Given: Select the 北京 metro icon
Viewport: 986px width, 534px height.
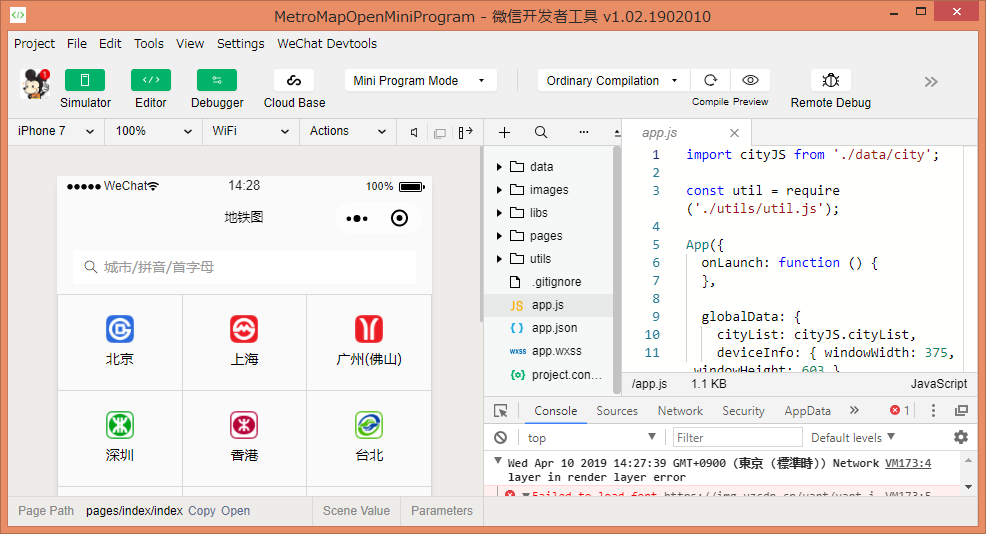Looking at the screenshot, I should coord(119,329).
